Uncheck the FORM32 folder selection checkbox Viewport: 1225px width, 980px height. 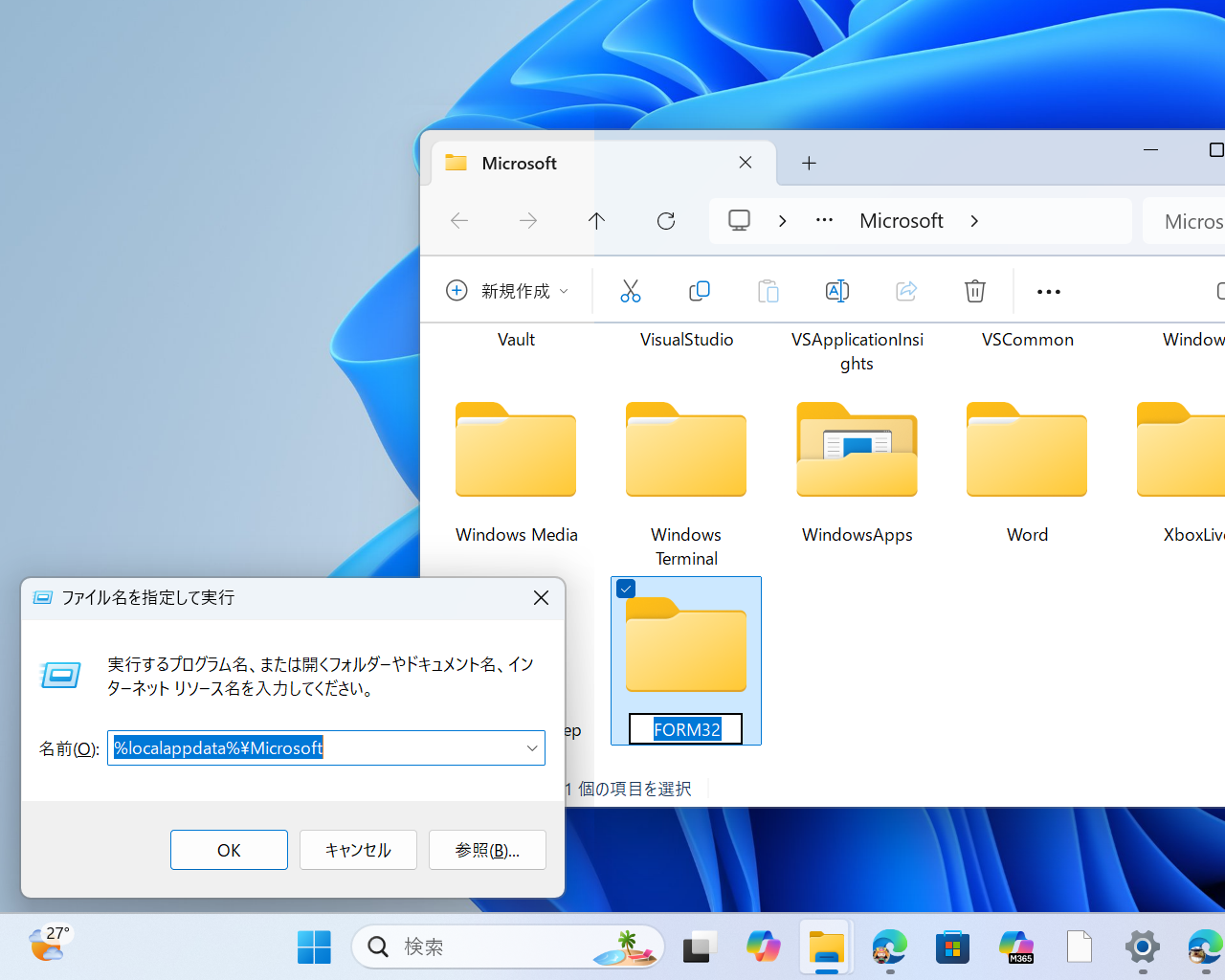pos(625,589)
